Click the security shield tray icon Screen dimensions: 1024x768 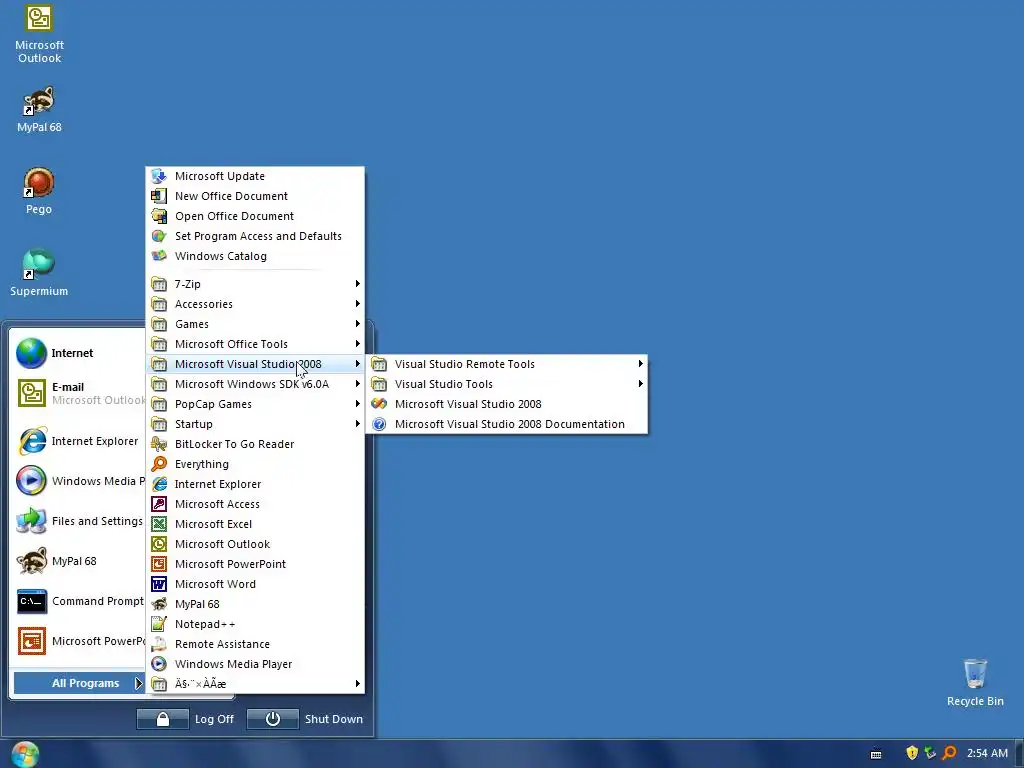coord(912,753)
